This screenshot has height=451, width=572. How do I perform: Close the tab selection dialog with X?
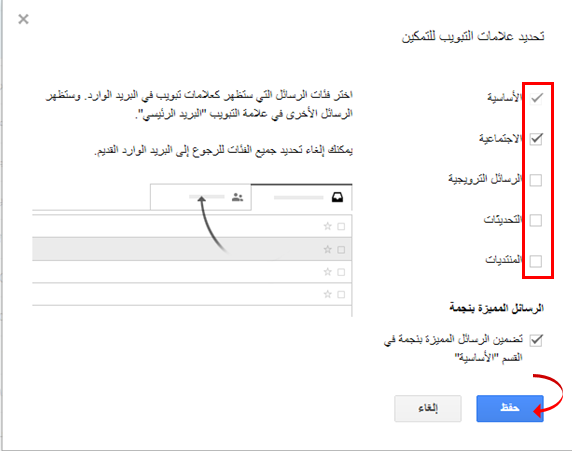(23, 19)
